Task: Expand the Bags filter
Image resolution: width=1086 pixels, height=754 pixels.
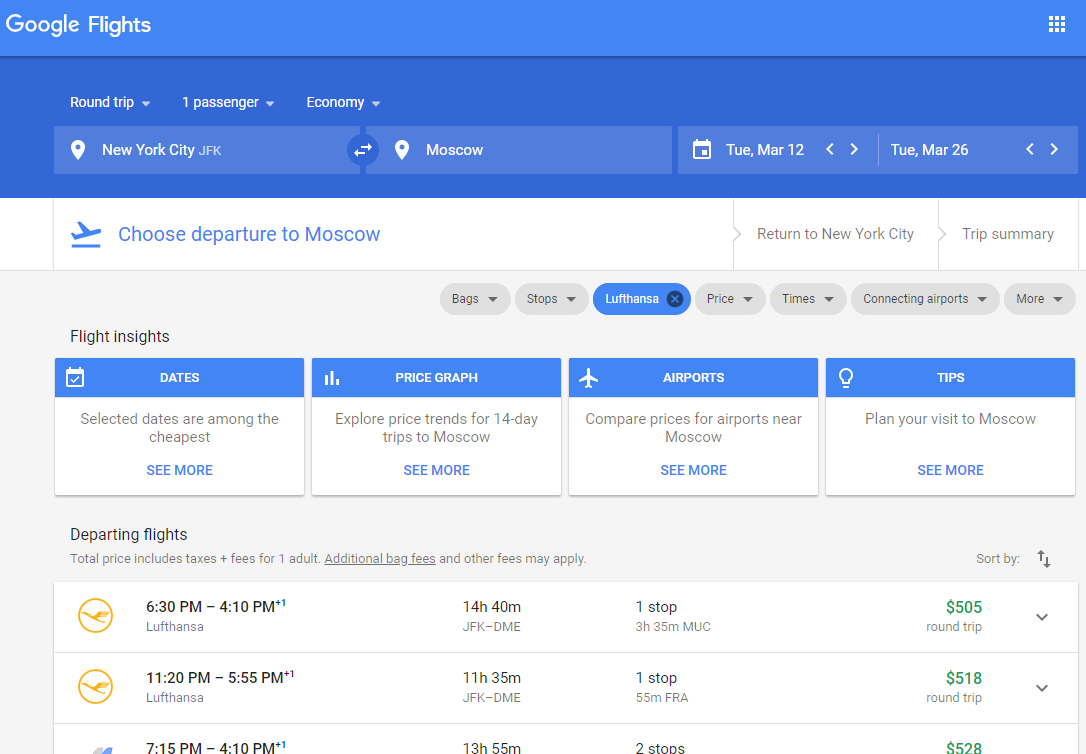Action: point(475,299)
